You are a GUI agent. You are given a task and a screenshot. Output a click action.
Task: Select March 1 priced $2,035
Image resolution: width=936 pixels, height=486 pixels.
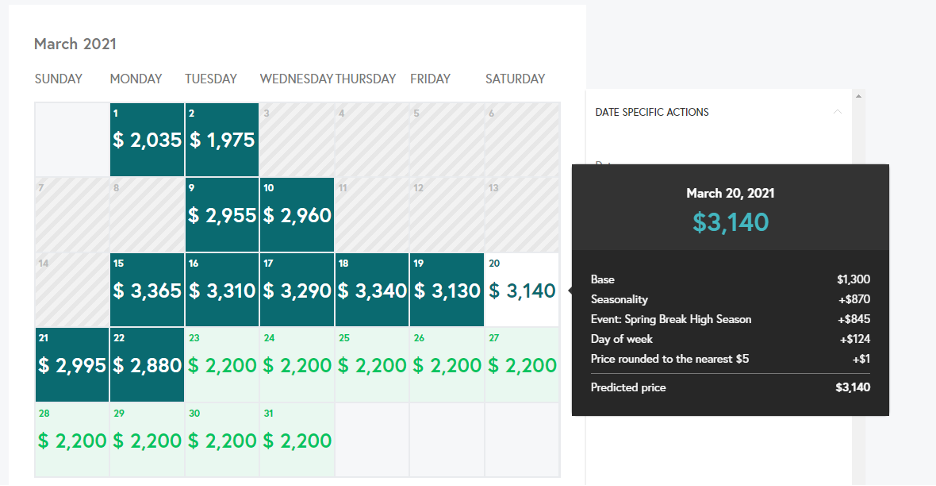(147, 140)
